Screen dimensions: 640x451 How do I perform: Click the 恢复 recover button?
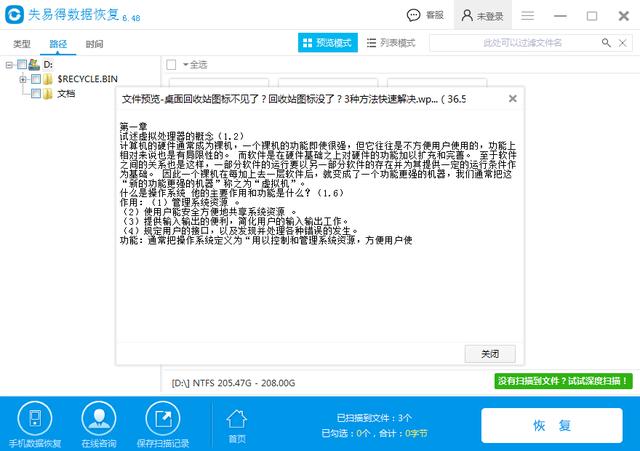point(552,425)
